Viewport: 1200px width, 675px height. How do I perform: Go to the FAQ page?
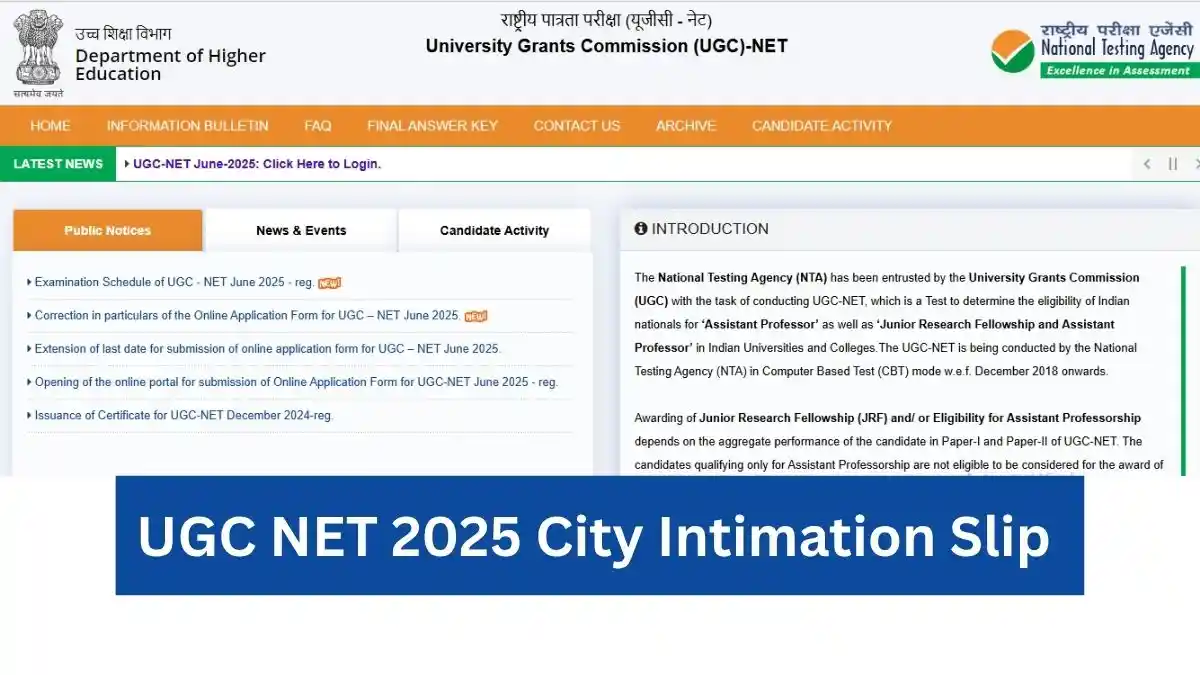click(318, 126)
